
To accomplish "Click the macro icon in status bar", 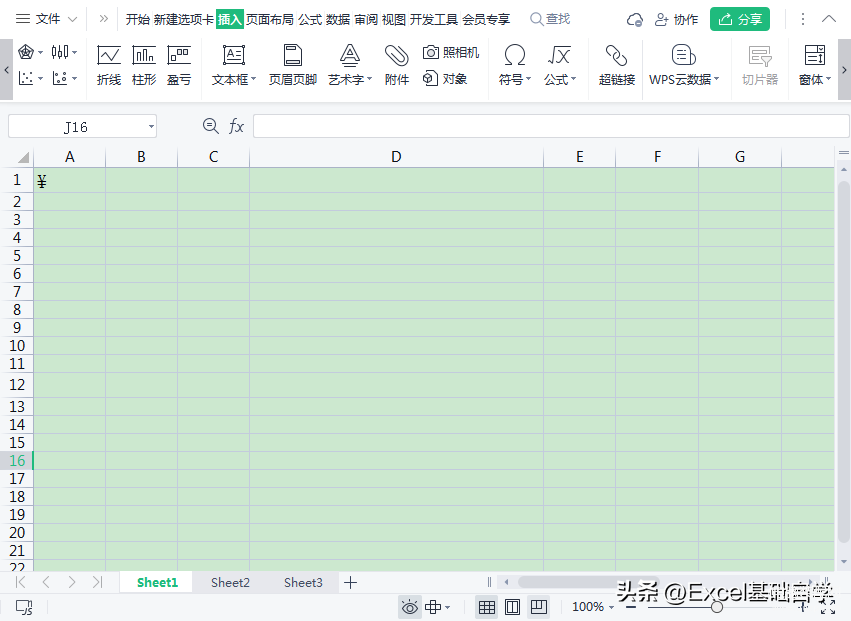I will (24, 607).
